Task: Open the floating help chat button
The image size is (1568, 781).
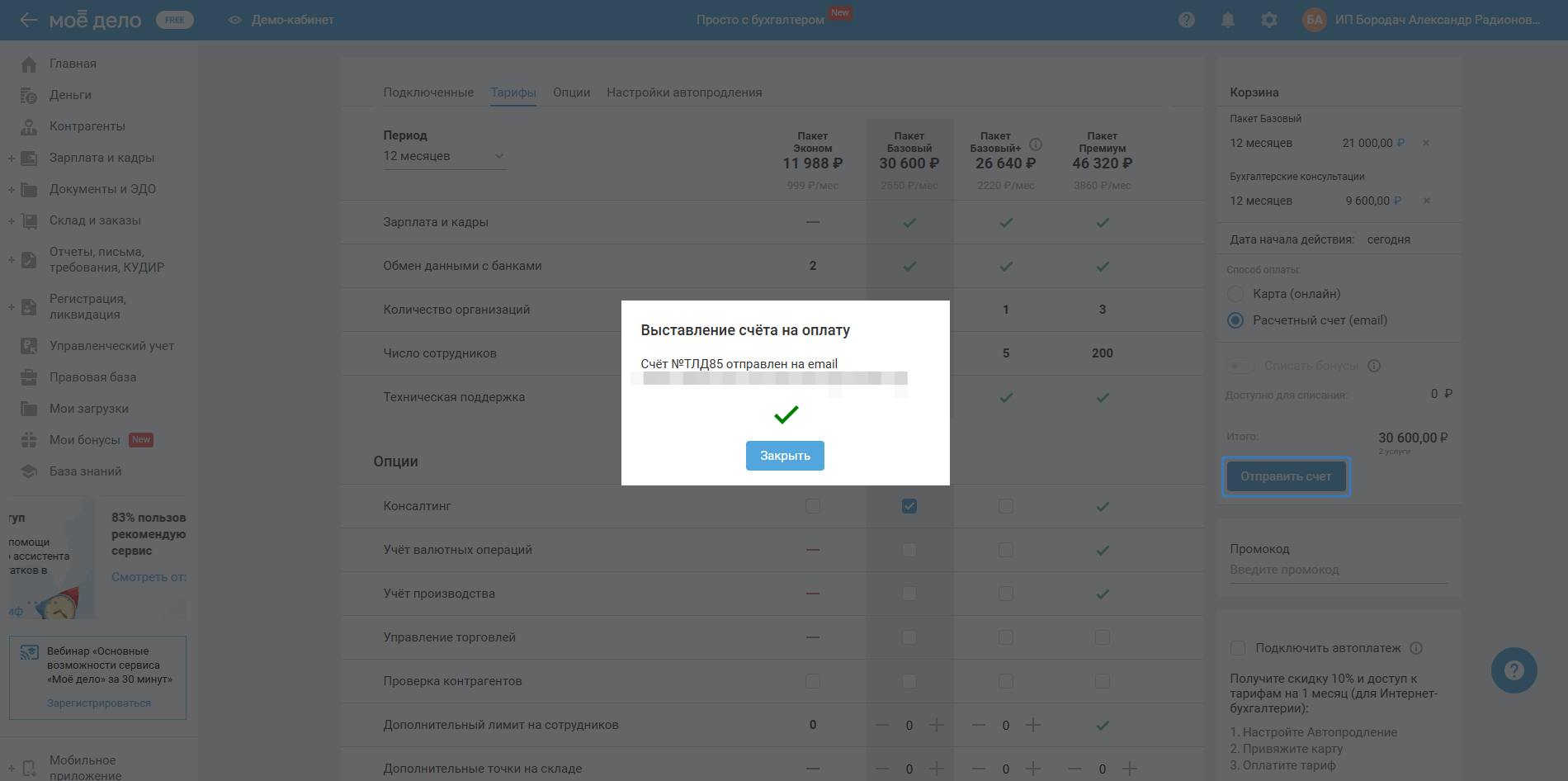Action: coord(1514,670)
